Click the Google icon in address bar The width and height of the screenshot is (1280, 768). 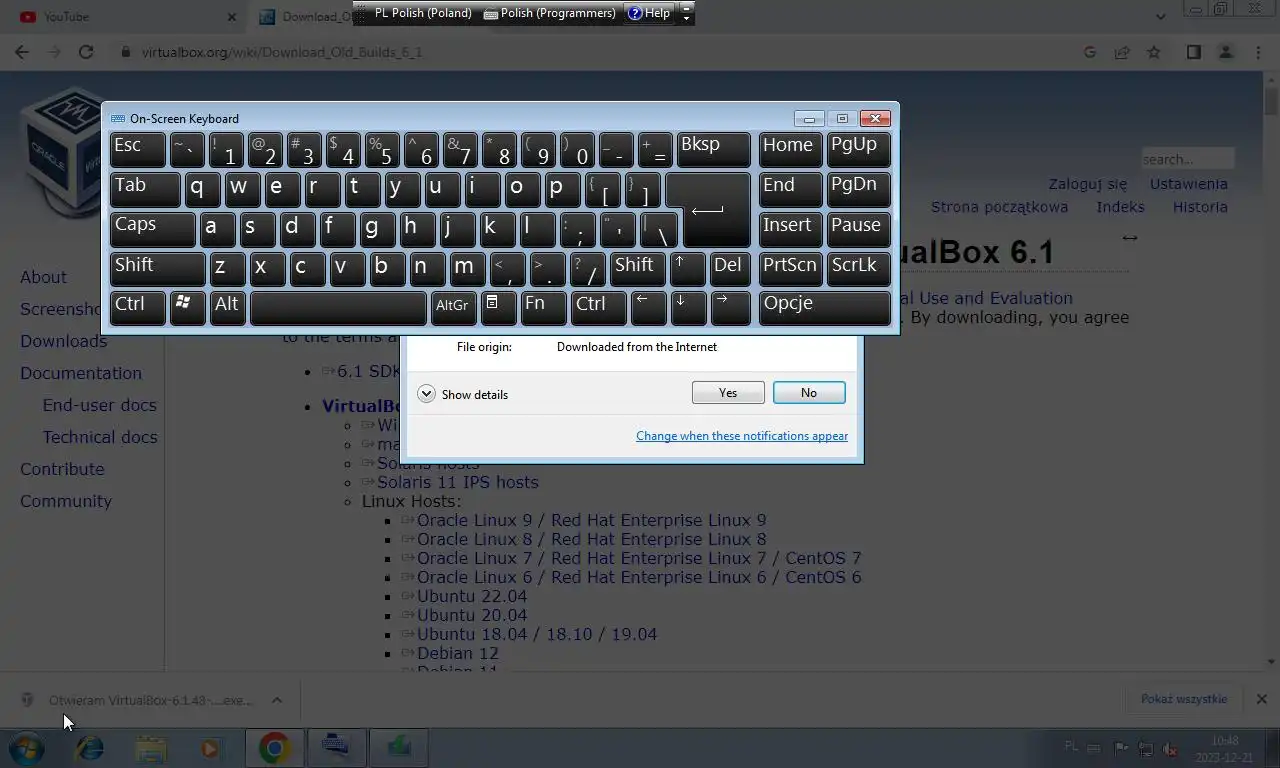[1090, 52]
